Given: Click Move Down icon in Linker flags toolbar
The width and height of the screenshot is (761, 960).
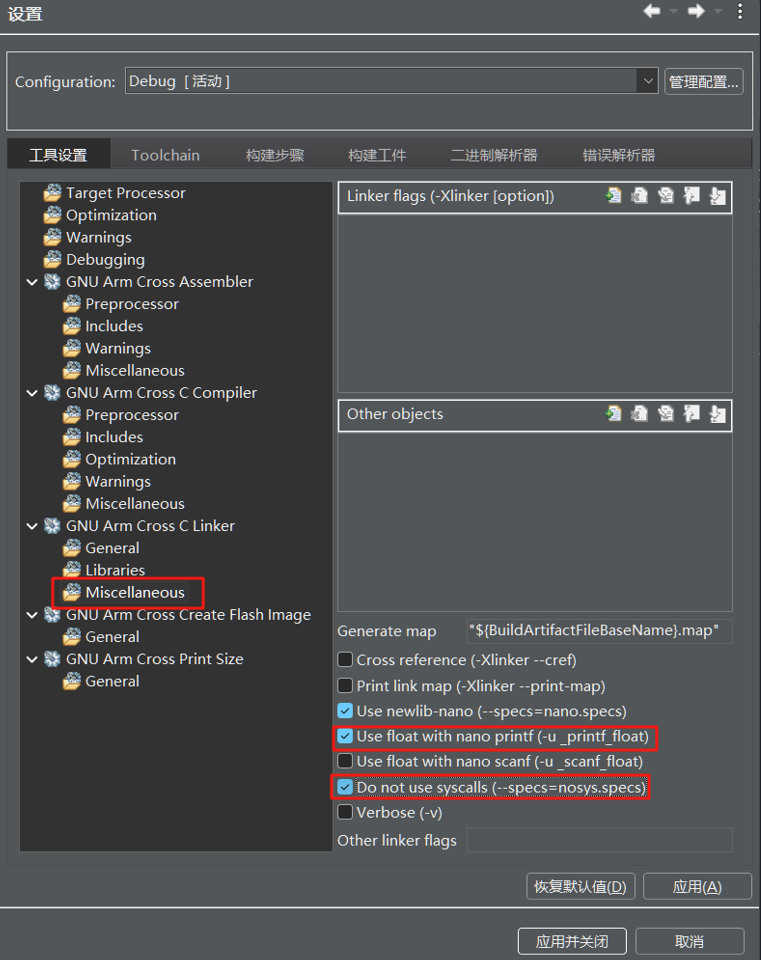Looking at the screenshot, I should (x=718, y=196).
